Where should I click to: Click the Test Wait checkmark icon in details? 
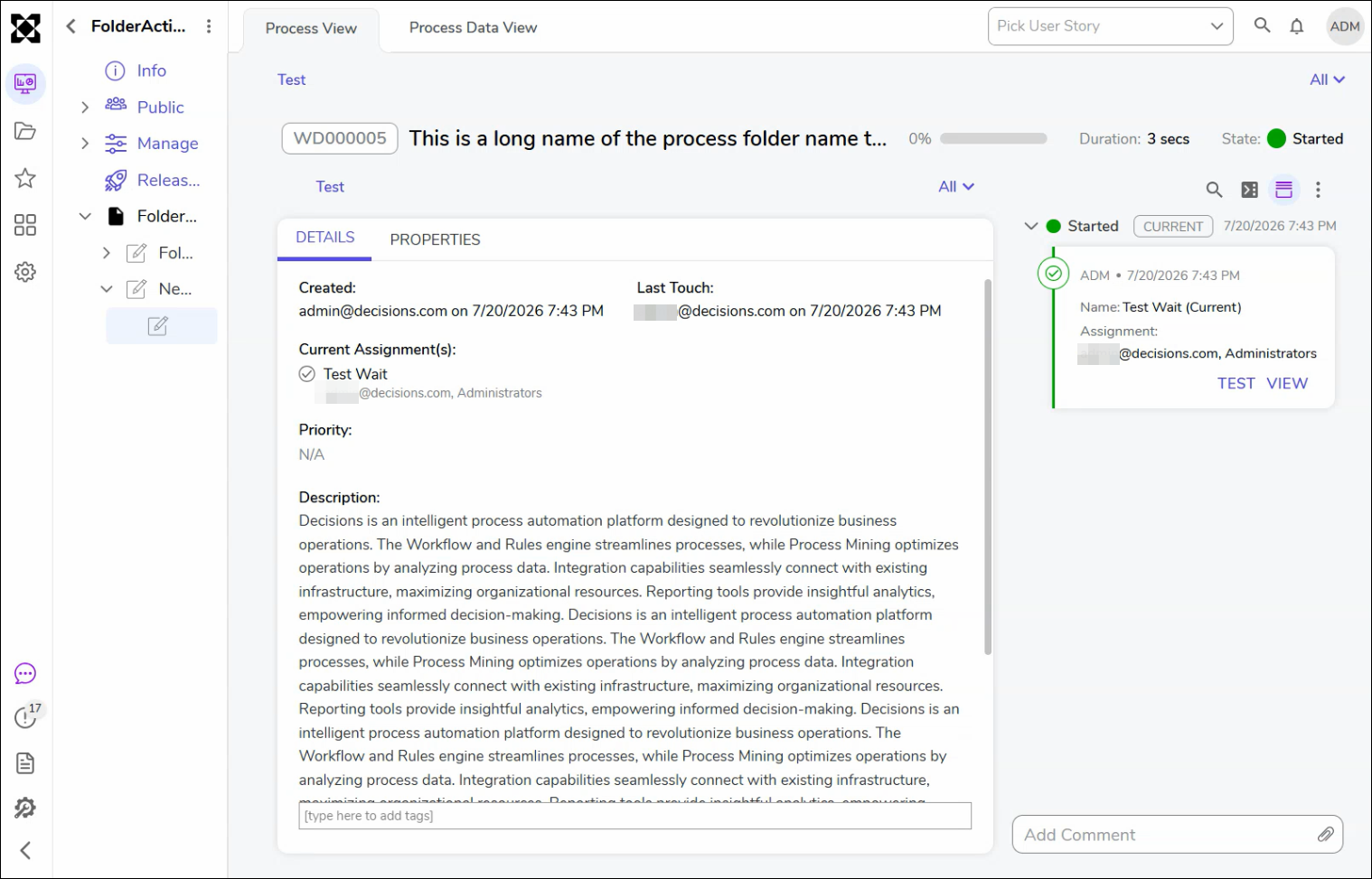(307, 374)
